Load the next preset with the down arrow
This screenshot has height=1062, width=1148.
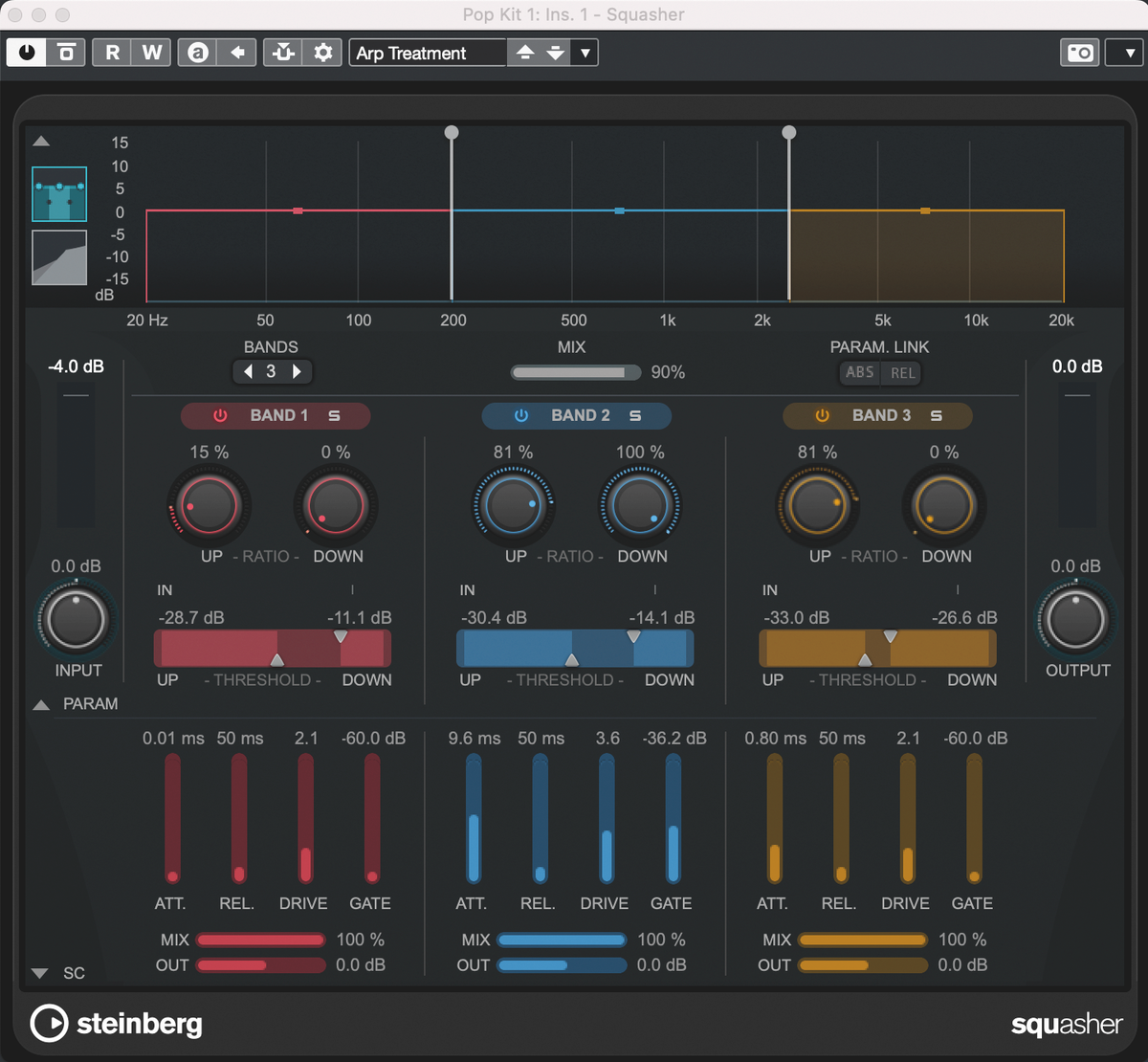click(x=556, y=53)
